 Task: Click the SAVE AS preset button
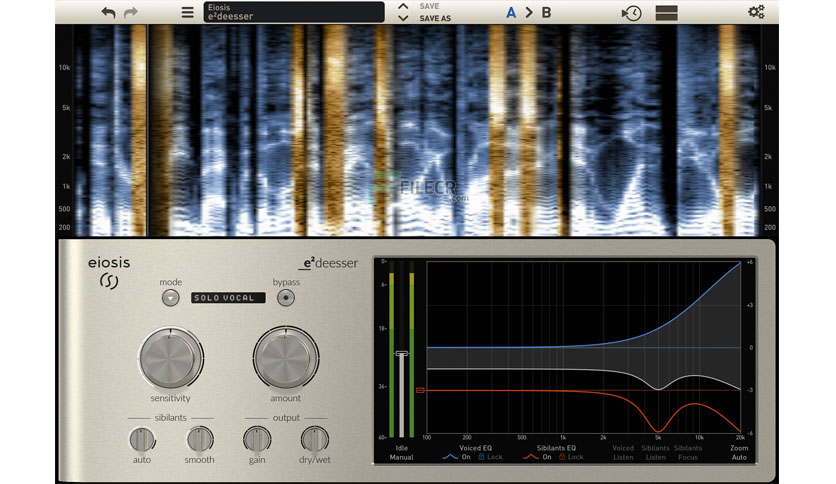[435, 18]
